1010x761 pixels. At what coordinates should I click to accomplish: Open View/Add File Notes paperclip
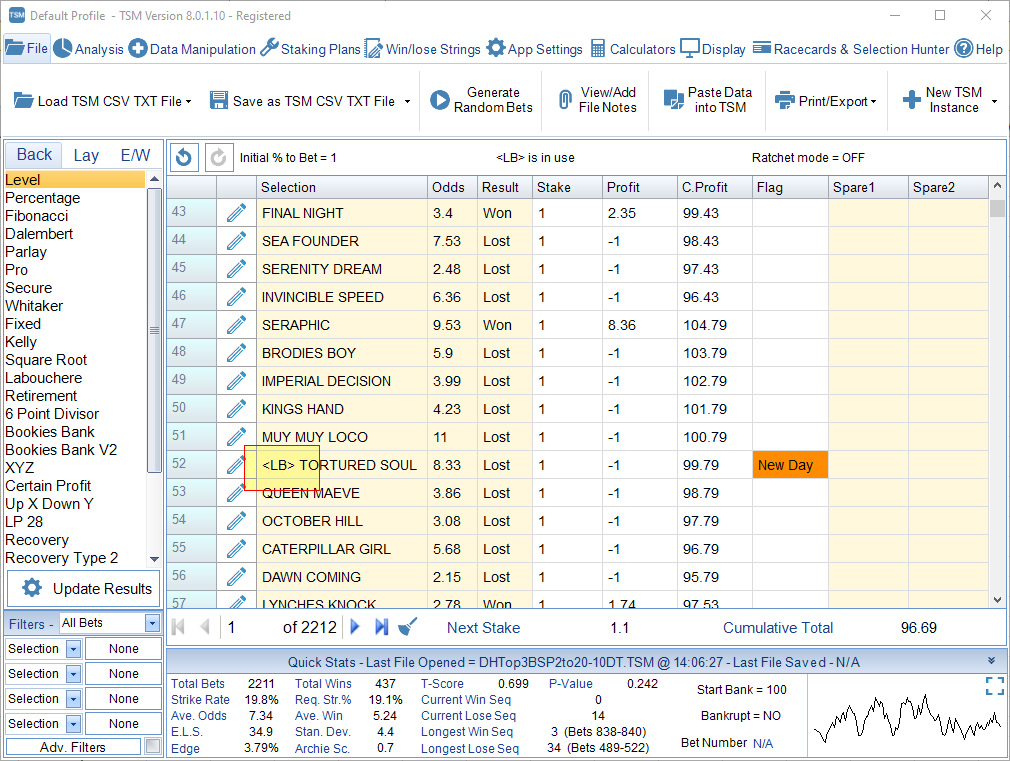coord(565,100)
